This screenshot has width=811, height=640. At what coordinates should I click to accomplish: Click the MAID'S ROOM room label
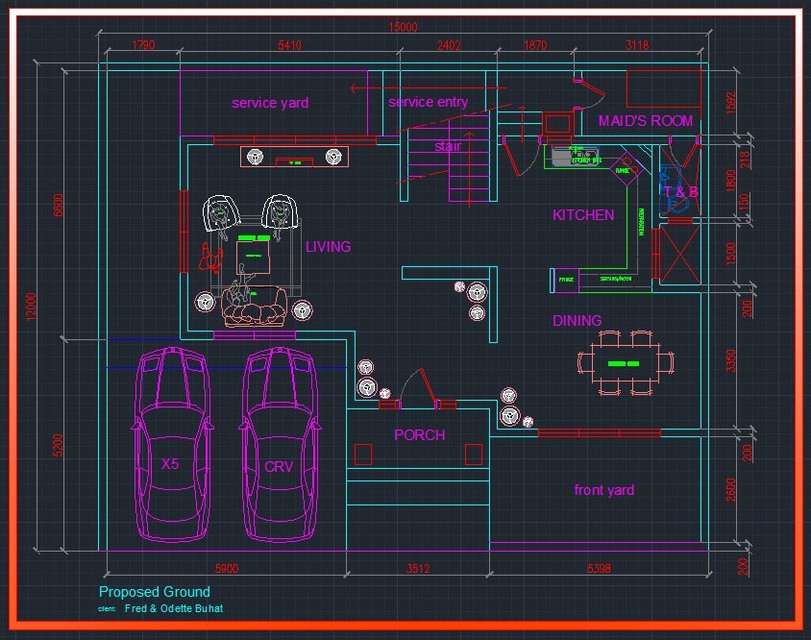(644, 120)
